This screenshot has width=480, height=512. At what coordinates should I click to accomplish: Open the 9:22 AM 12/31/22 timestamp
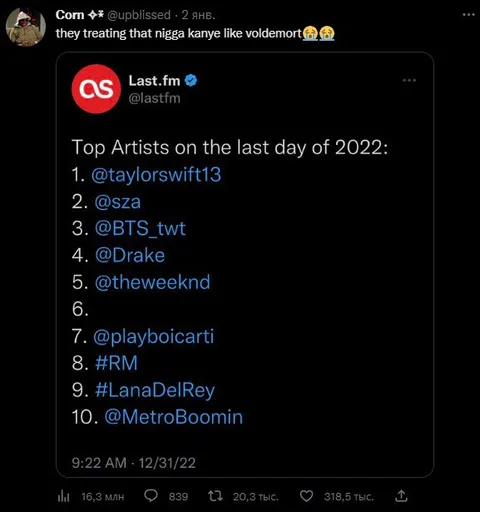pos(134,463)
